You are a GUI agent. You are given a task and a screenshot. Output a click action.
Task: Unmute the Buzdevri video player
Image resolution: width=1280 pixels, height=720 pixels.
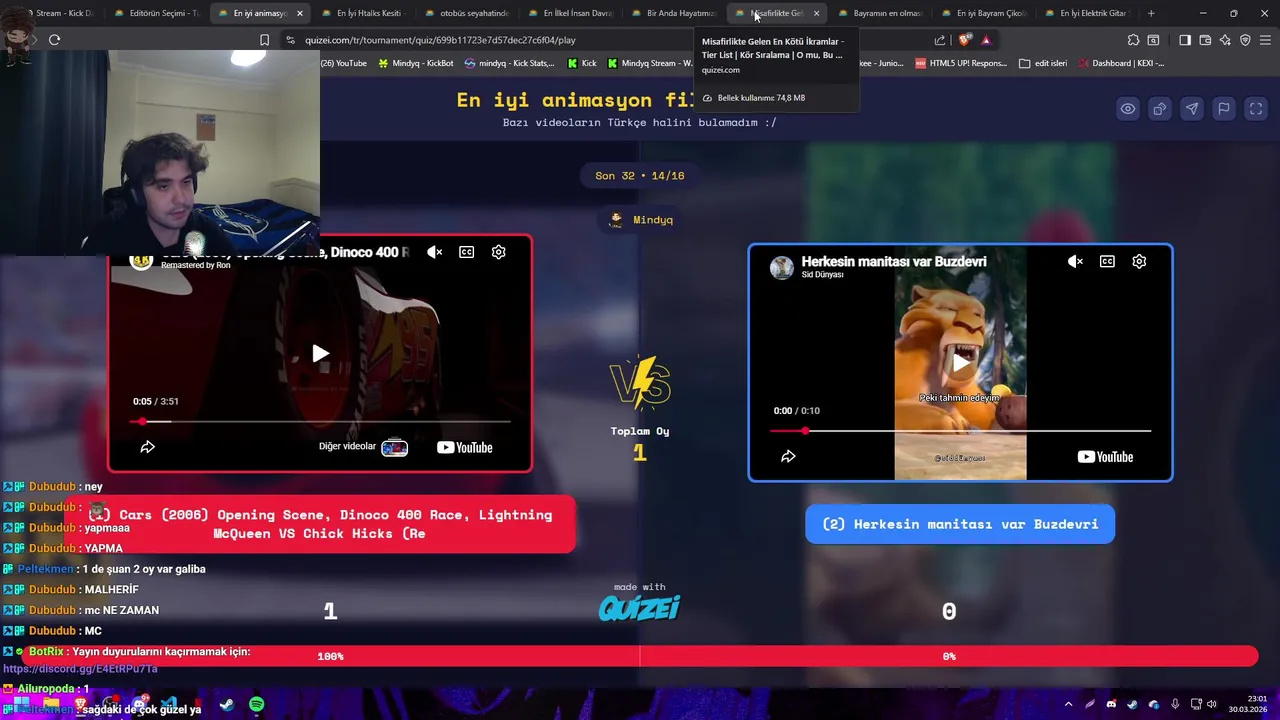coord(1075,261)
